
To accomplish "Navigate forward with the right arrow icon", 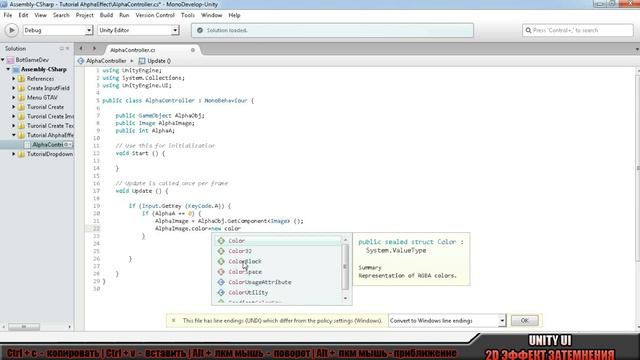I will [x=94, y=49].
